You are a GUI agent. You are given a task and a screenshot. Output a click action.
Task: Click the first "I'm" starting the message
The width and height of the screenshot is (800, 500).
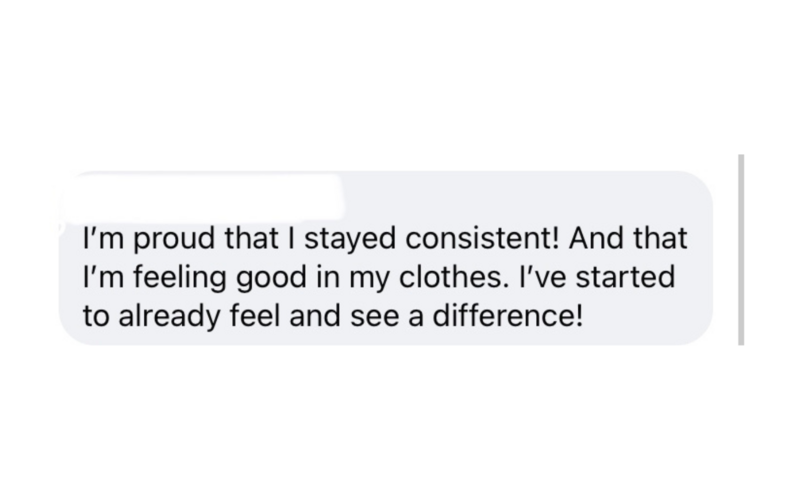[x=104, y=238]
